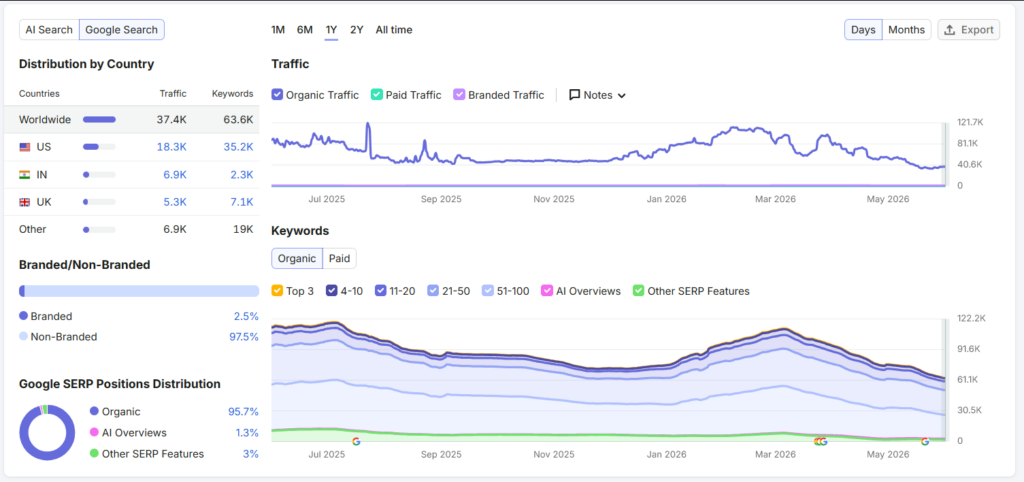Viewport: 1024px width, 482px height.
Task: Click the Branded percentage 2.5%
Action: coord(246,316)
